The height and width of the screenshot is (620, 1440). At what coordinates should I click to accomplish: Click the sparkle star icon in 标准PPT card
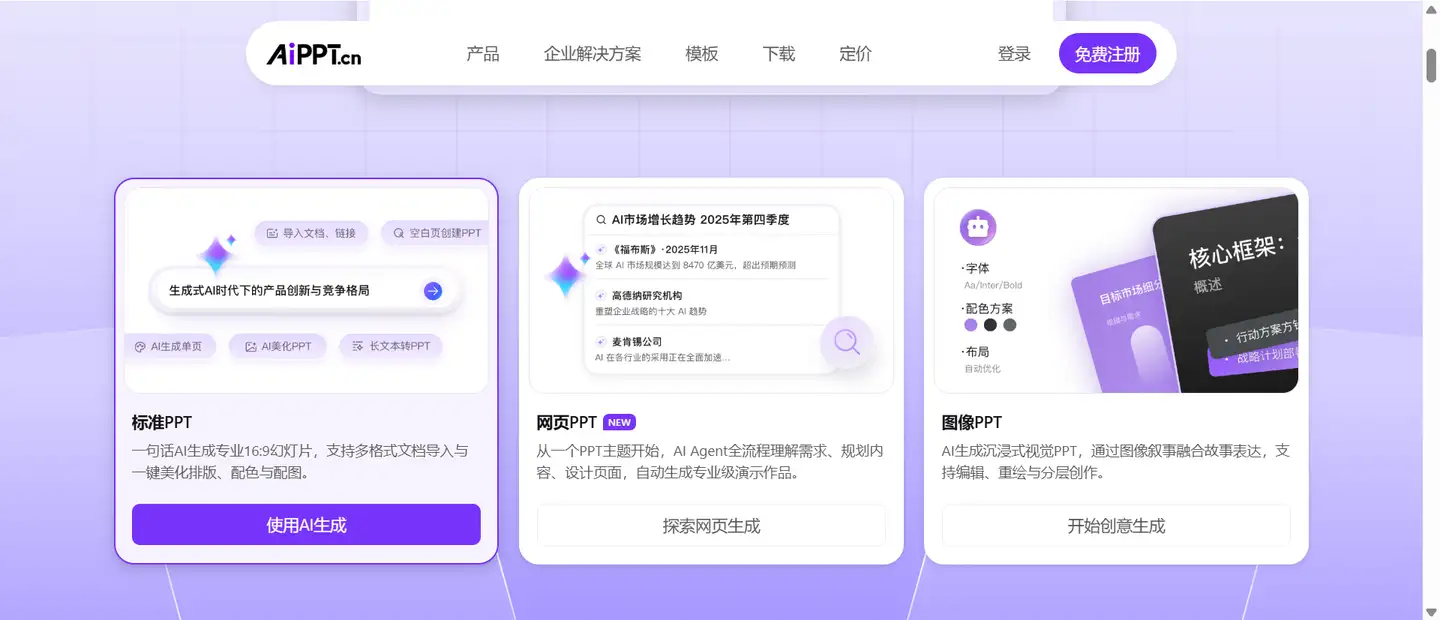(216, 255)
